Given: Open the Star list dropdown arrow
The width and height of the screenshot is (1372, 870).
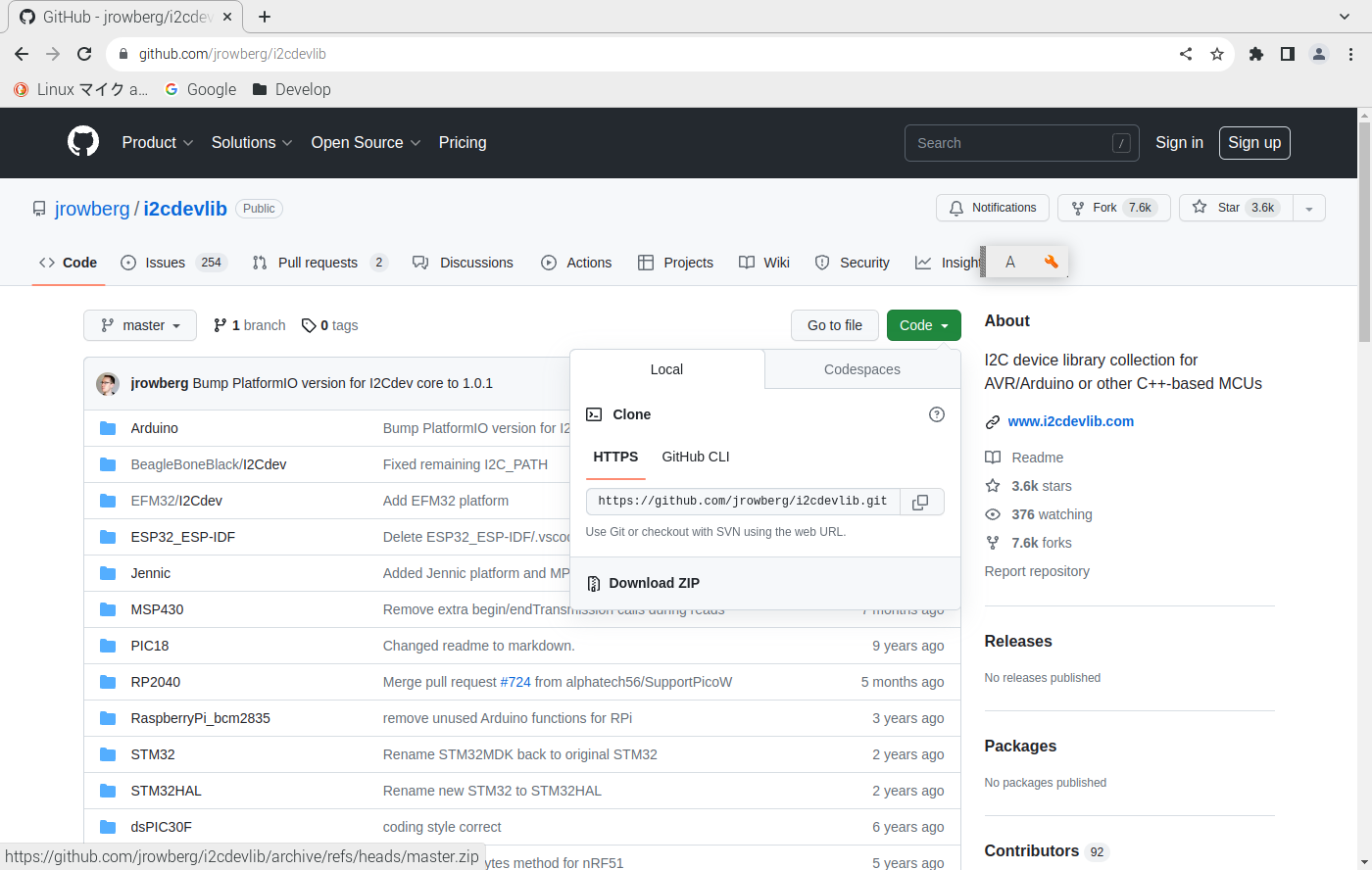Looking at the screenshot, I should point(1309,208).
